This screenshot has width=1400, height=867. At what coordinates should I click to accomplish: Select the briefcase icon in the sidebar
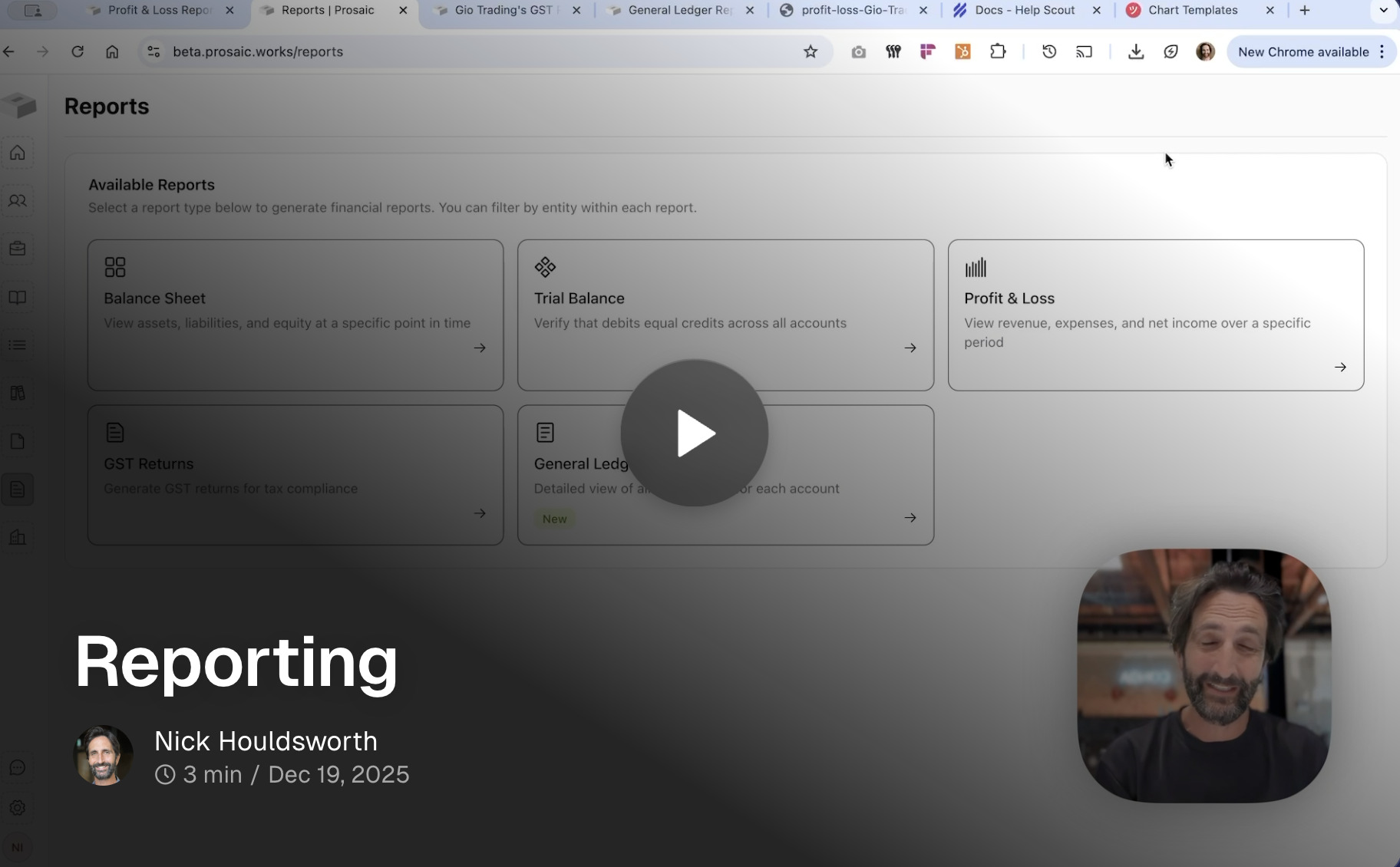coord(17,248)
